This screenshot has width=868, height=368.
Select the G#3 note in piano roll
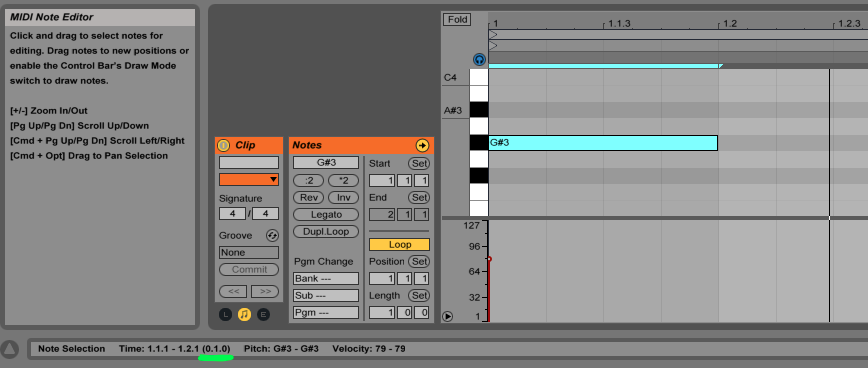click(x=603, y=143)
